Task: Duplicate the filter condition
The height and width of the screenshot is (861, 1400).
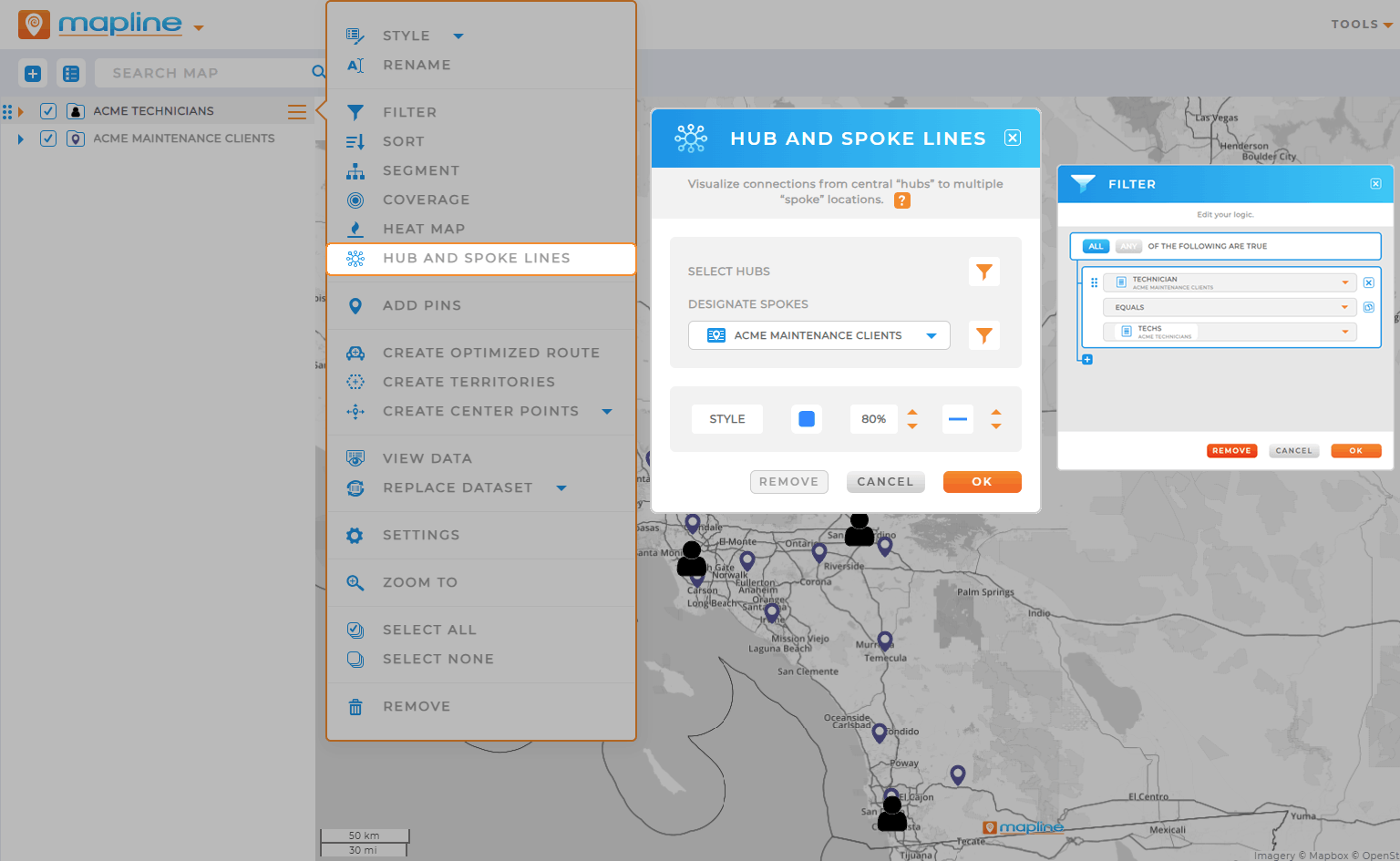Action: [1369, 307]
